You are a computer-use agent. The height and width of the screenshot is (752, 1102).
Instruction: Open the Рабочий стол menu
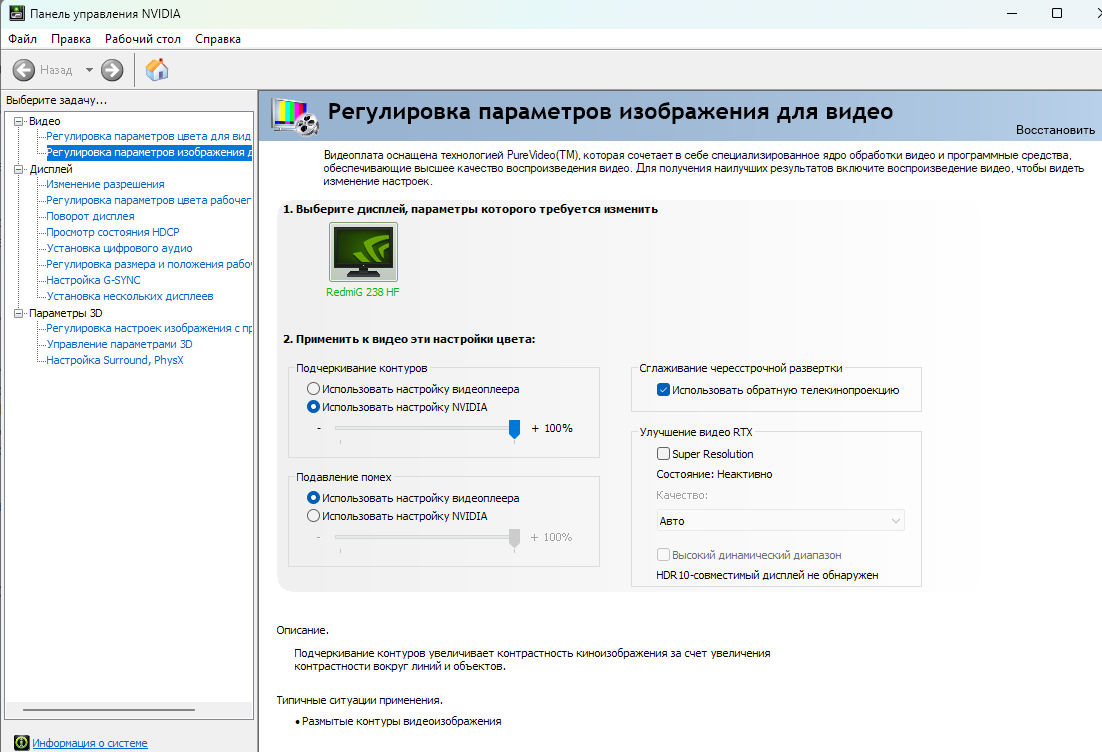pyautogui.click(x=143, y=39)
